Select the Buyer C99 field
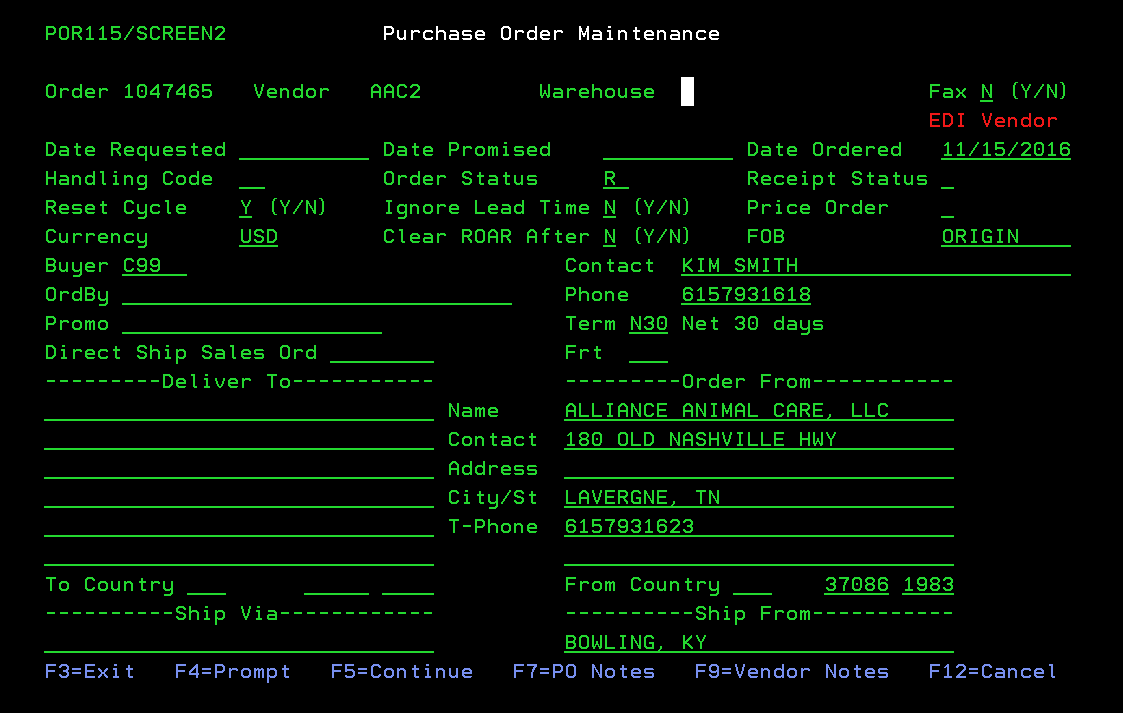The height and width of the screenshot is (713, 1123). pos(154,266)
